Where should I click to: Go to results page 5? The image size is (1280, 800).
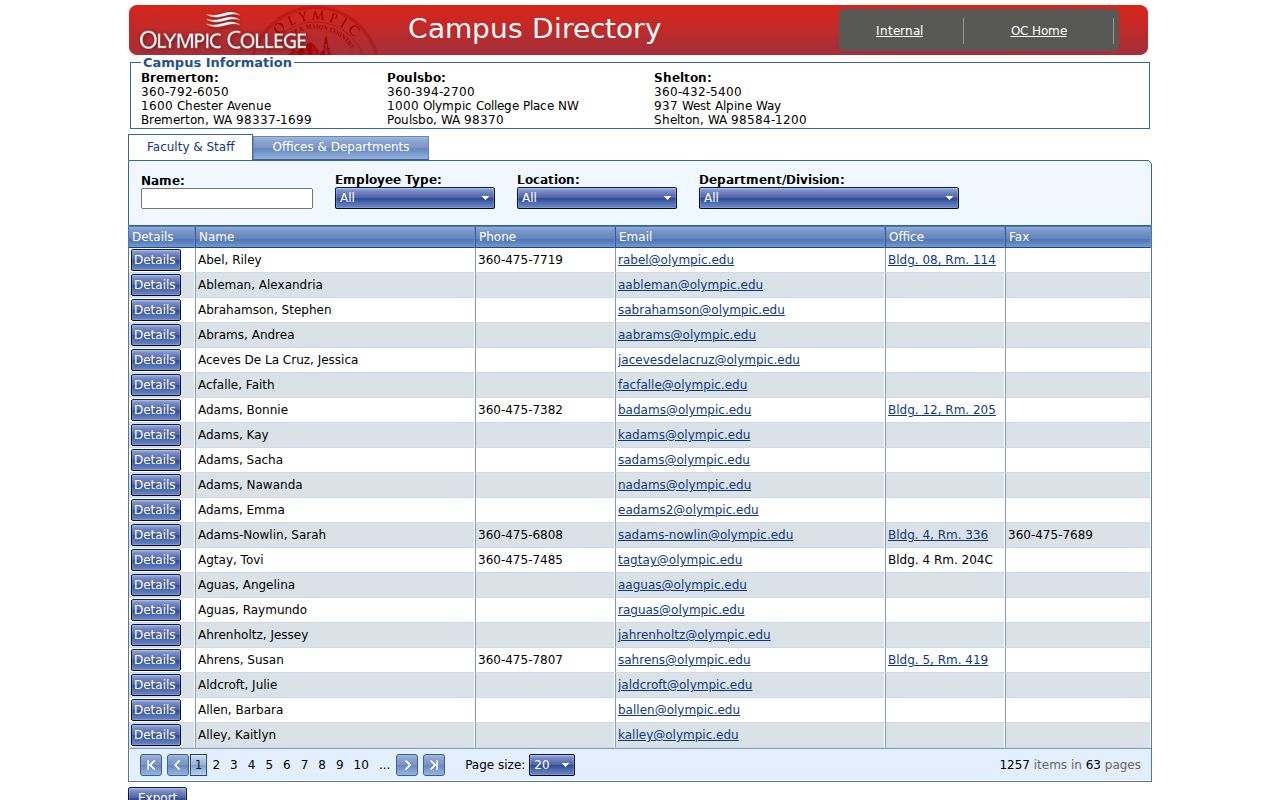(x=269, y=765)
